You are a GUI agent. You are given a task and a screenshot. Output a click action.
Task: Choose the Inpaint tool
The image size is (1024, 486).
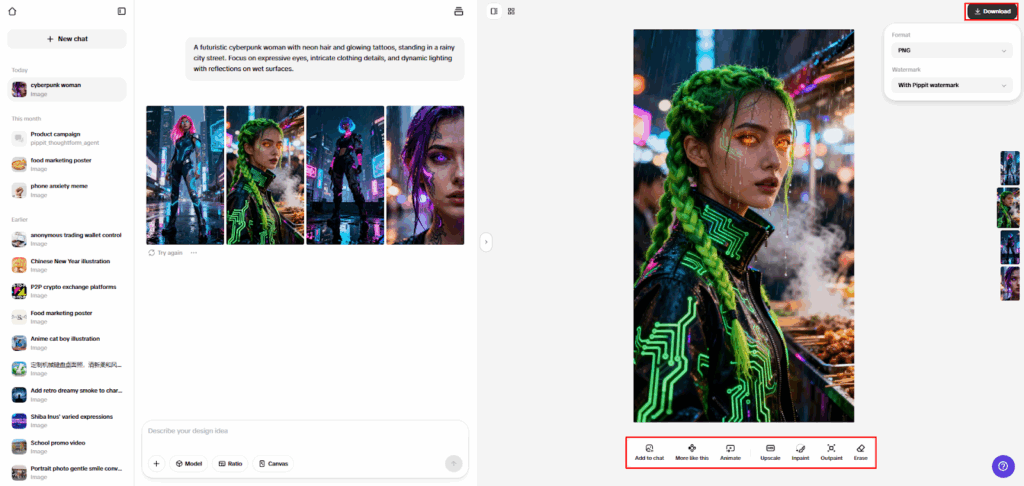800,451
